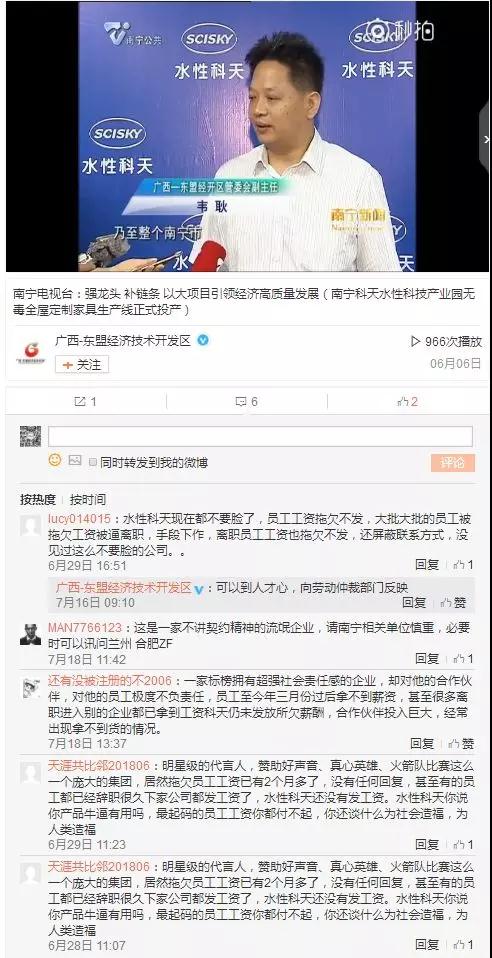Open MAN7766123's avatar picture
The height and width of the screenshot is (958, 492).
pos(31,634)
